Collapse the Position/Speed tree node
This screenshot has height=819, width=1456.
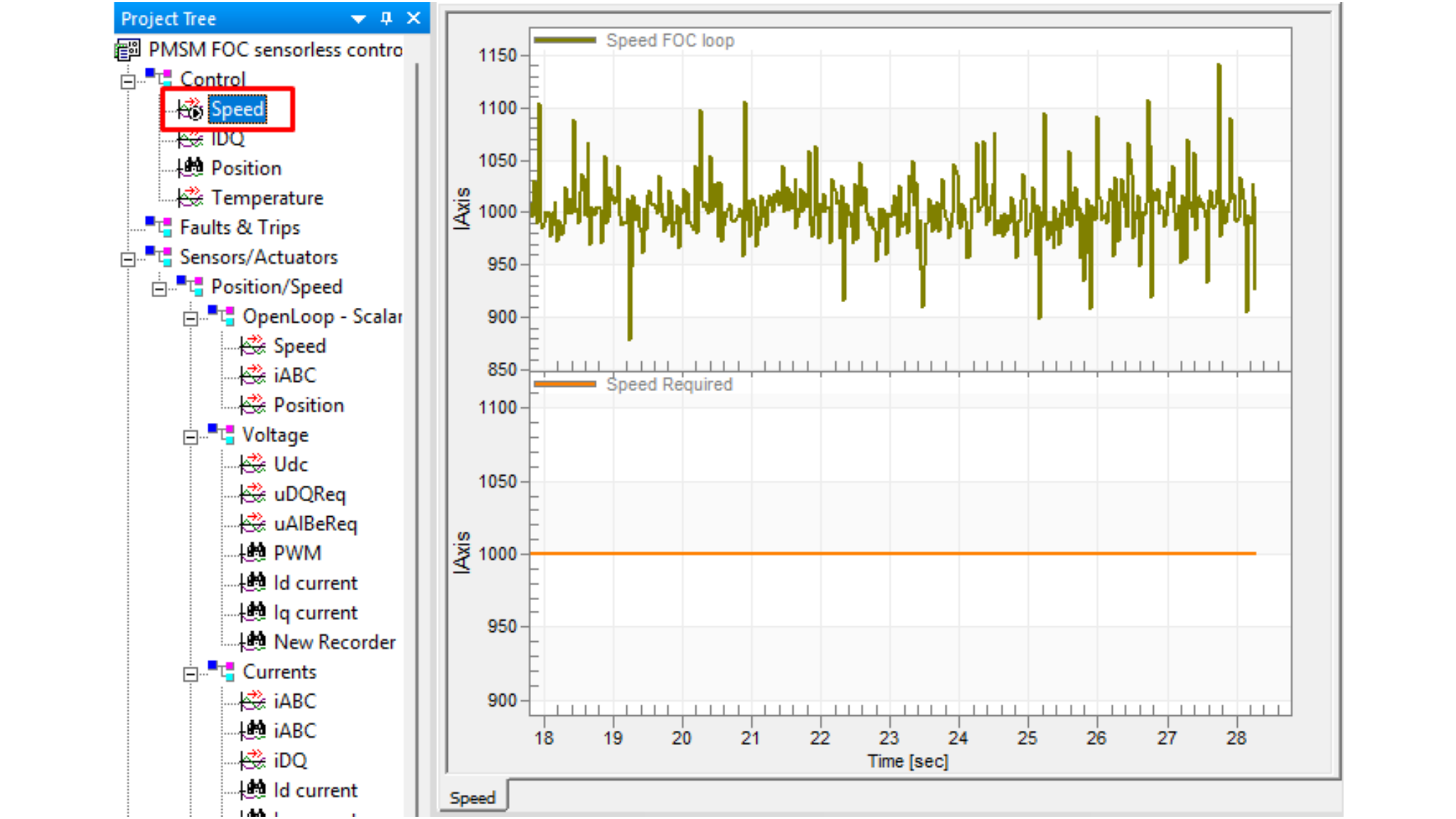(x=159, y=289)
